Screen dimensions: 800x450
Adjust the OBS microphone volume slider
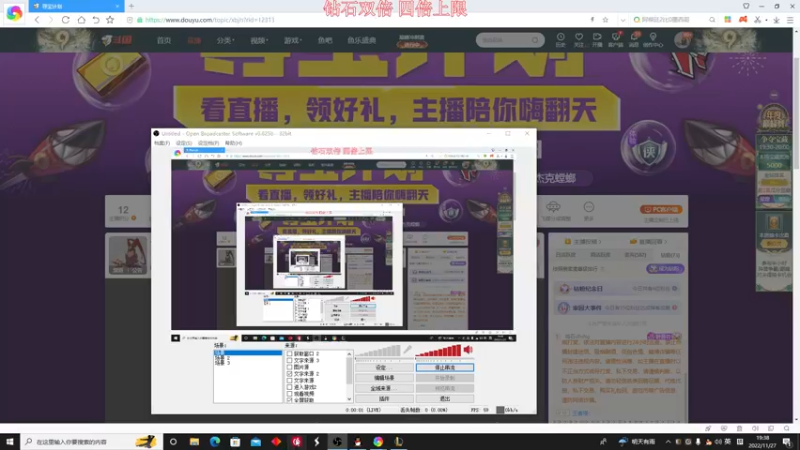tap(378, 351)
